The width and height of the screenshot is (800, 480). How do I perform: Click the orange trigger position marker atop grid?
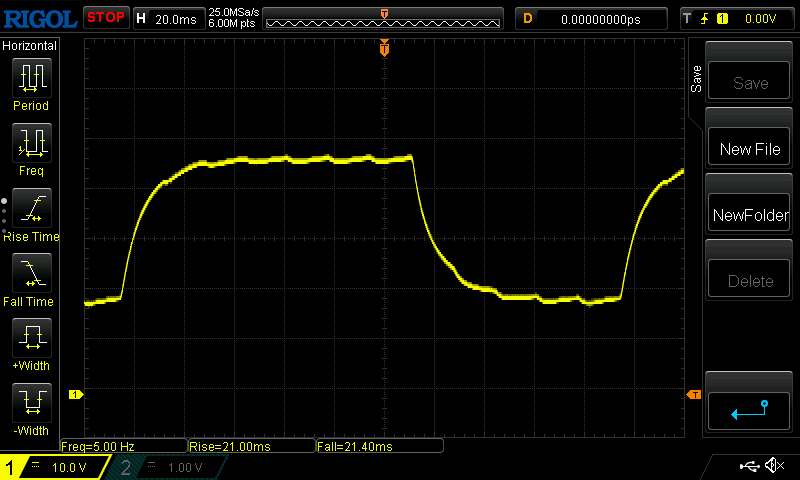[x=384, y=49]
